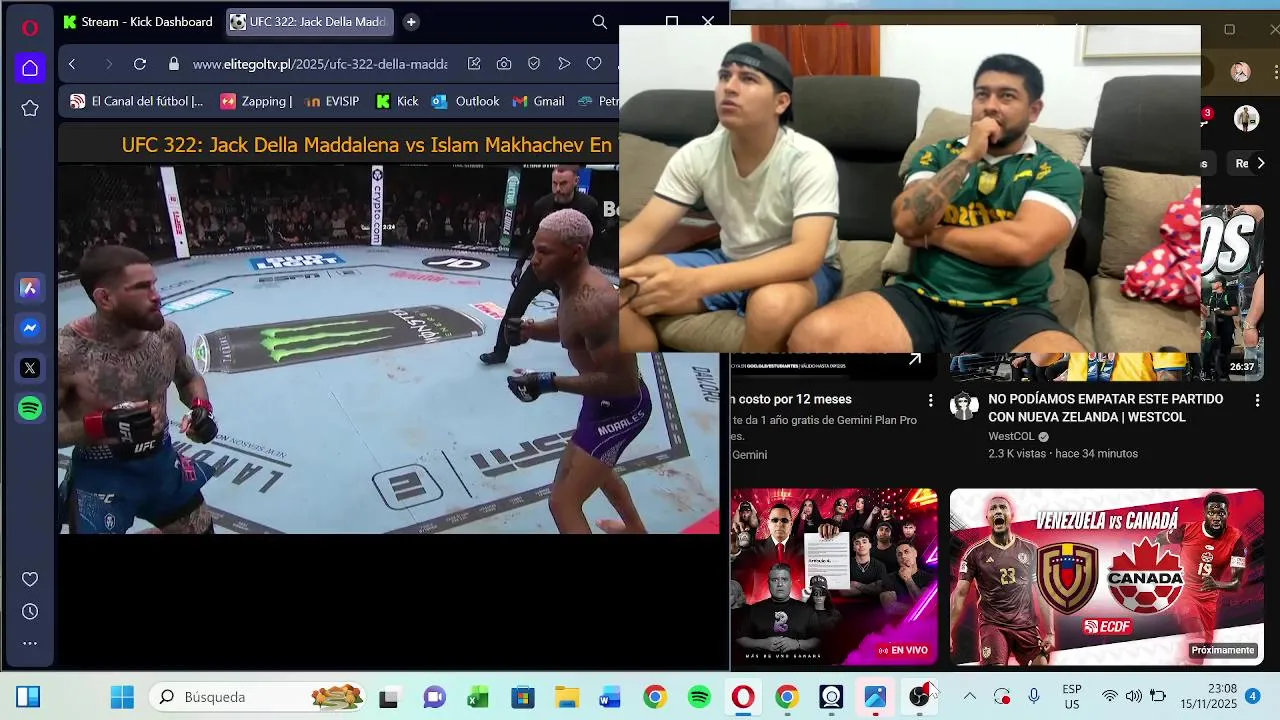The width and height of the screenshot is (1280, 720).
Task: Open the clock showing 23:08
Action: (1208, 697)
